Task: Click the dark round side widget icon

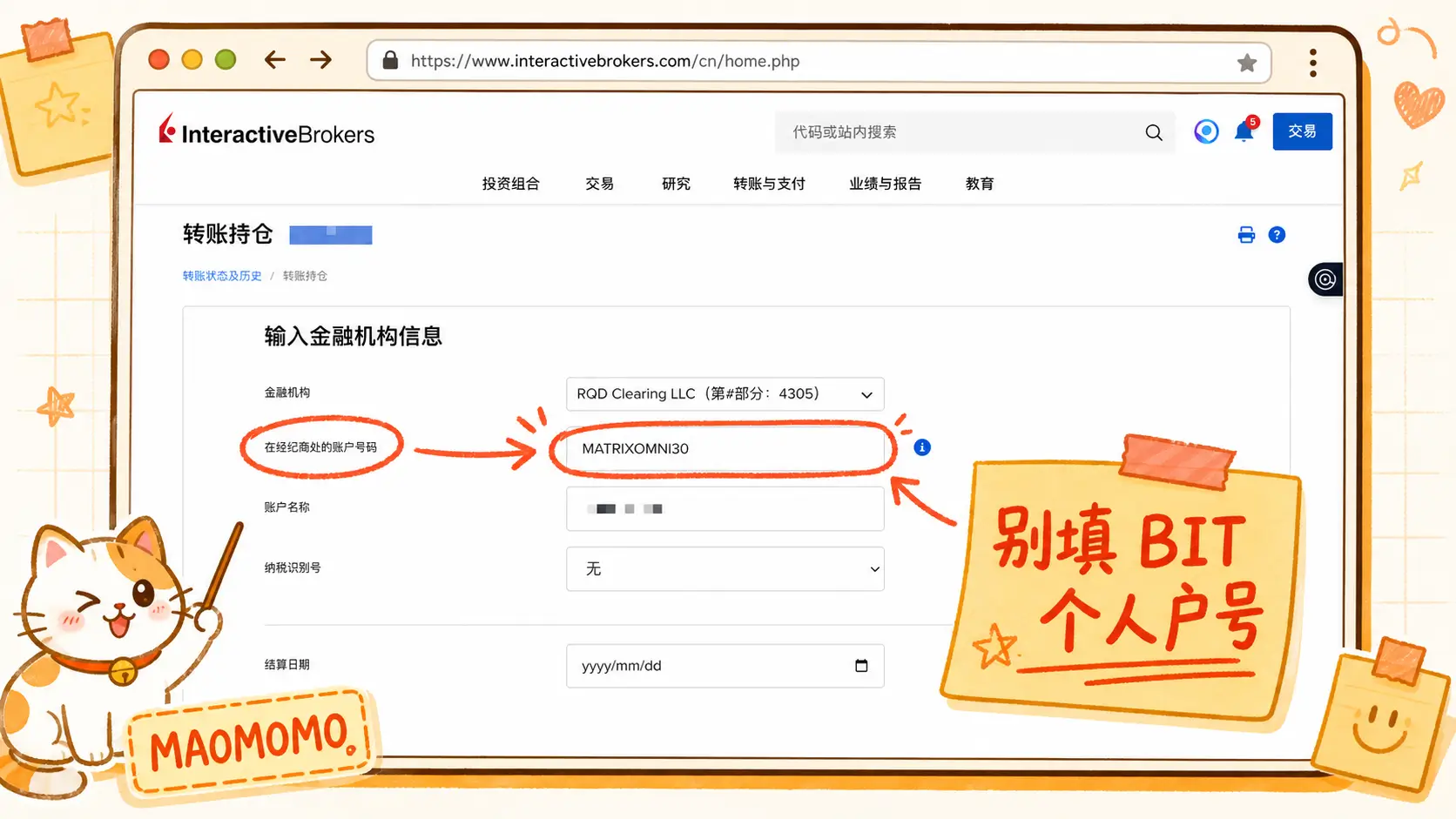Action: pos(1325,279)
